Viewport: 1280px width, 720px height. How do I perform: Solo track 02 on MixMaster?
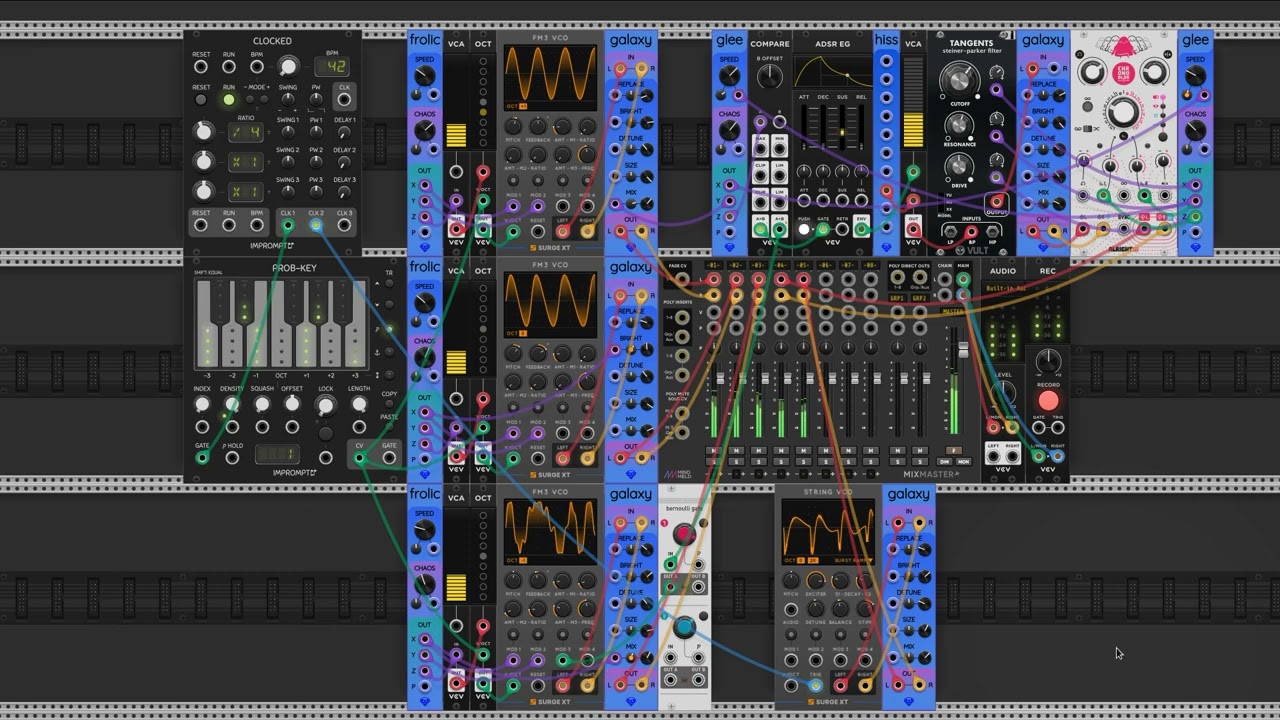[x=737, y=462]
